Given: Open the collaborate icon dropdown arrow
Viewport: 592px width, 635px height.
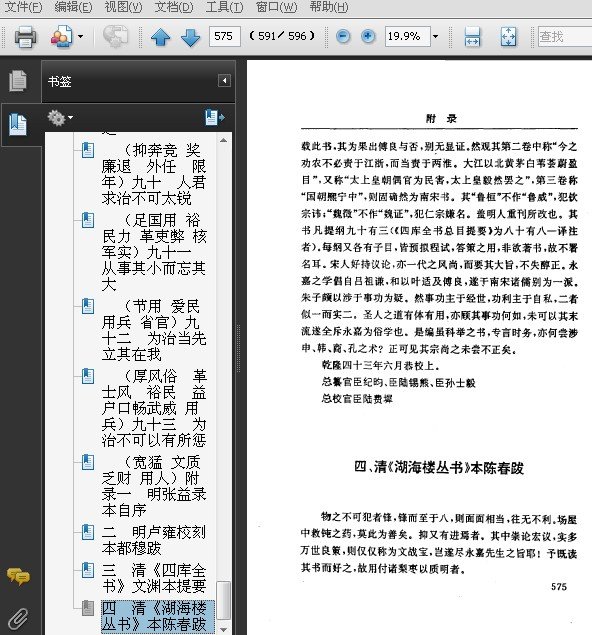Looking at the screenshot, I should coord(81,37).
